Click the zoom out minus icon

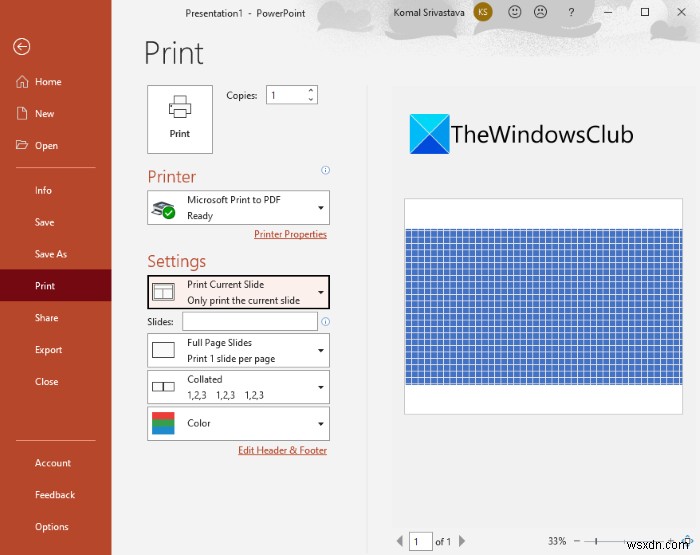pyautogui.click(x=577, y=541)
